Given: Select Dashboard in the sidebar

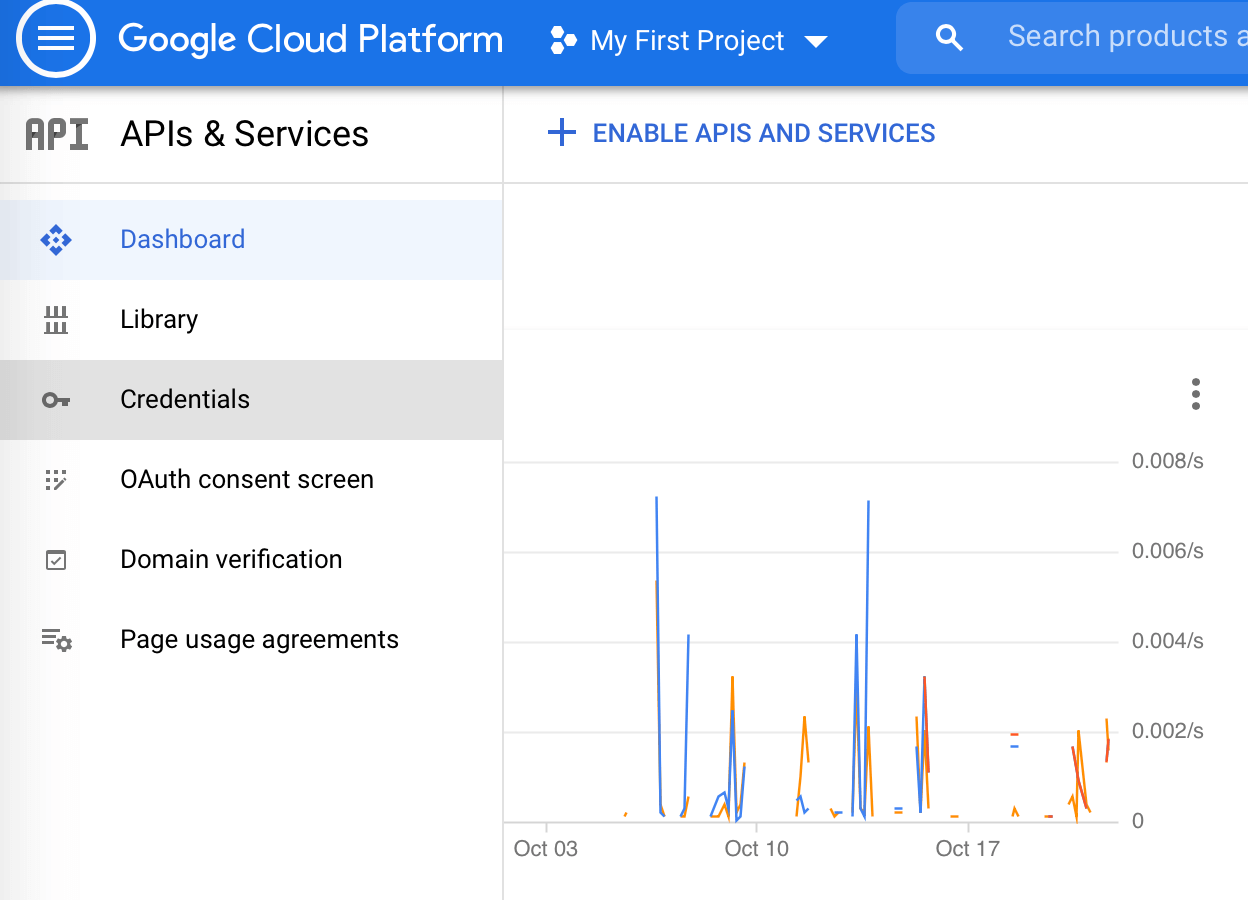Looking at the screenshot, I should [x=251, y=240].
